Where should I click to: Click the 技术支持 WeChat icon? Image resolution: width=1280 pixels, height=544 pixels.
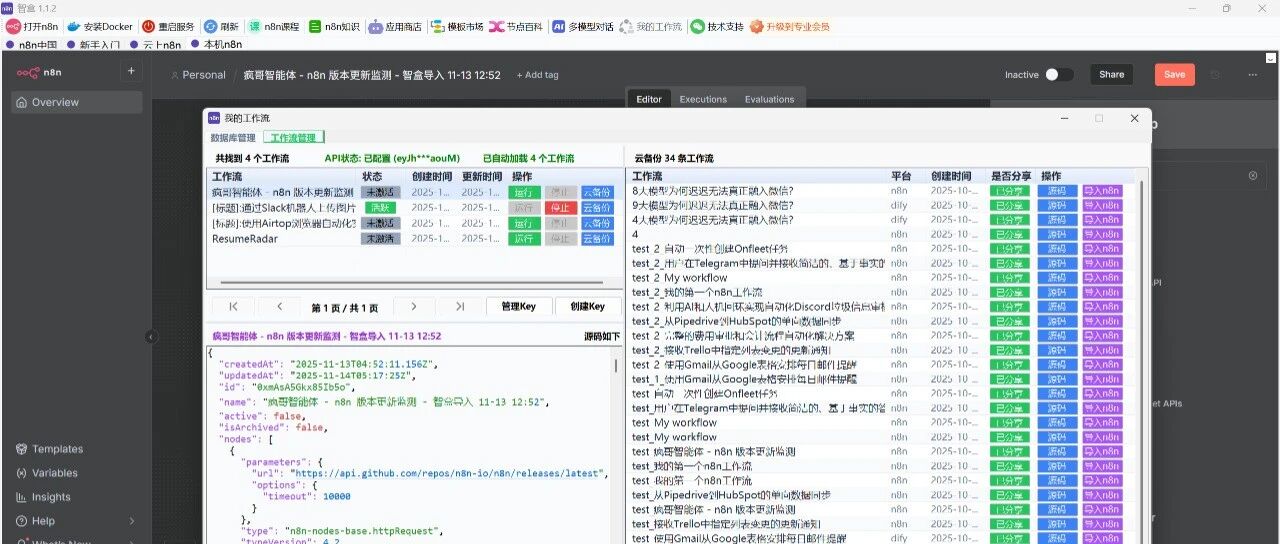[696, 27]
